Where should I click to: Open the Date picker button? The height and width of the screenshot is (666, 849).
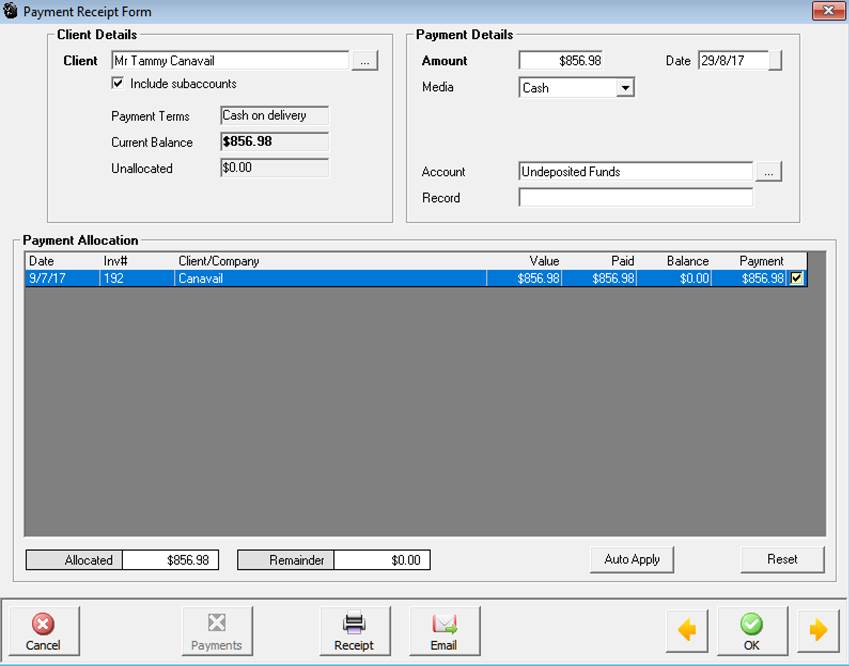click(x=775, y=61)
